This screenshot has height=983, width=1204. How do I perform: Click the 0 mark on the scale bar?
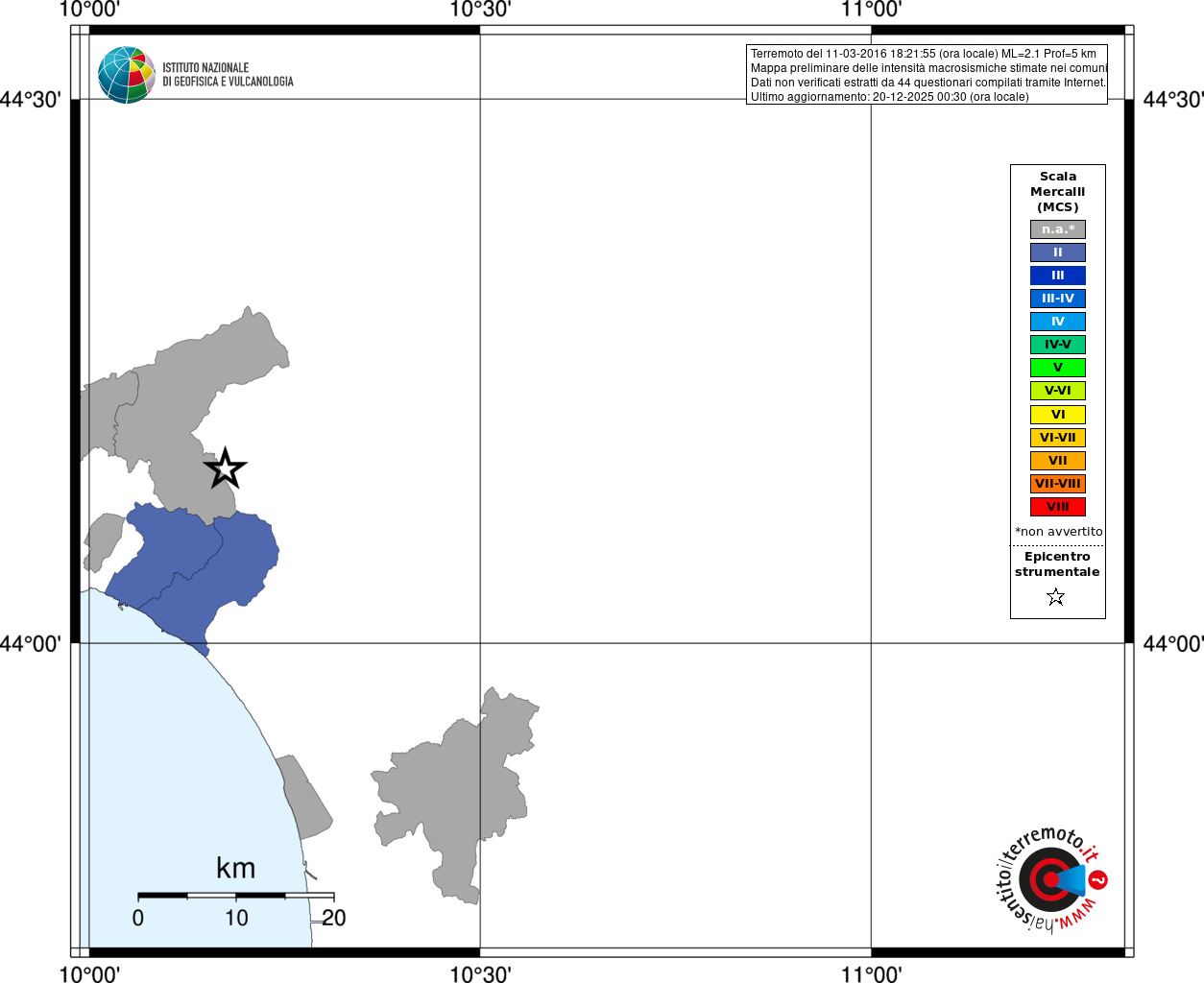(x=138, y=918)
